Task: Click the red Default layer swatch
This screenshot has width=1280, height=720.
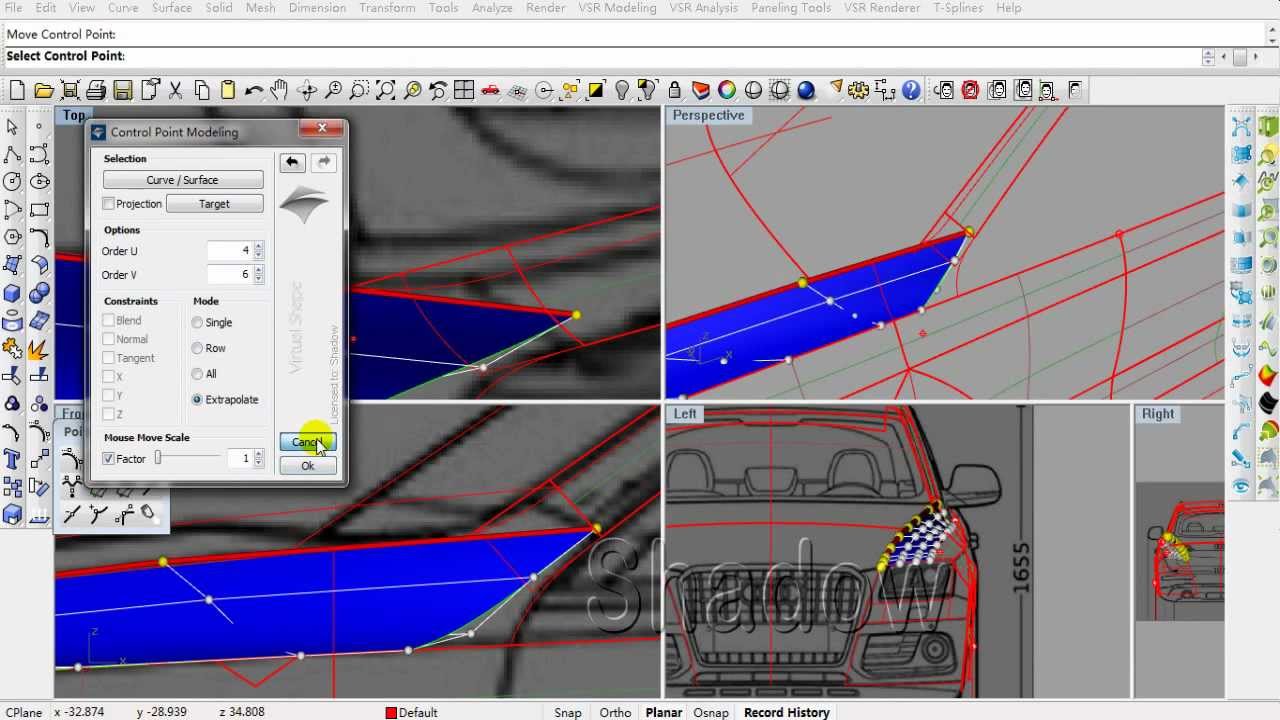Action: (391, 713)
